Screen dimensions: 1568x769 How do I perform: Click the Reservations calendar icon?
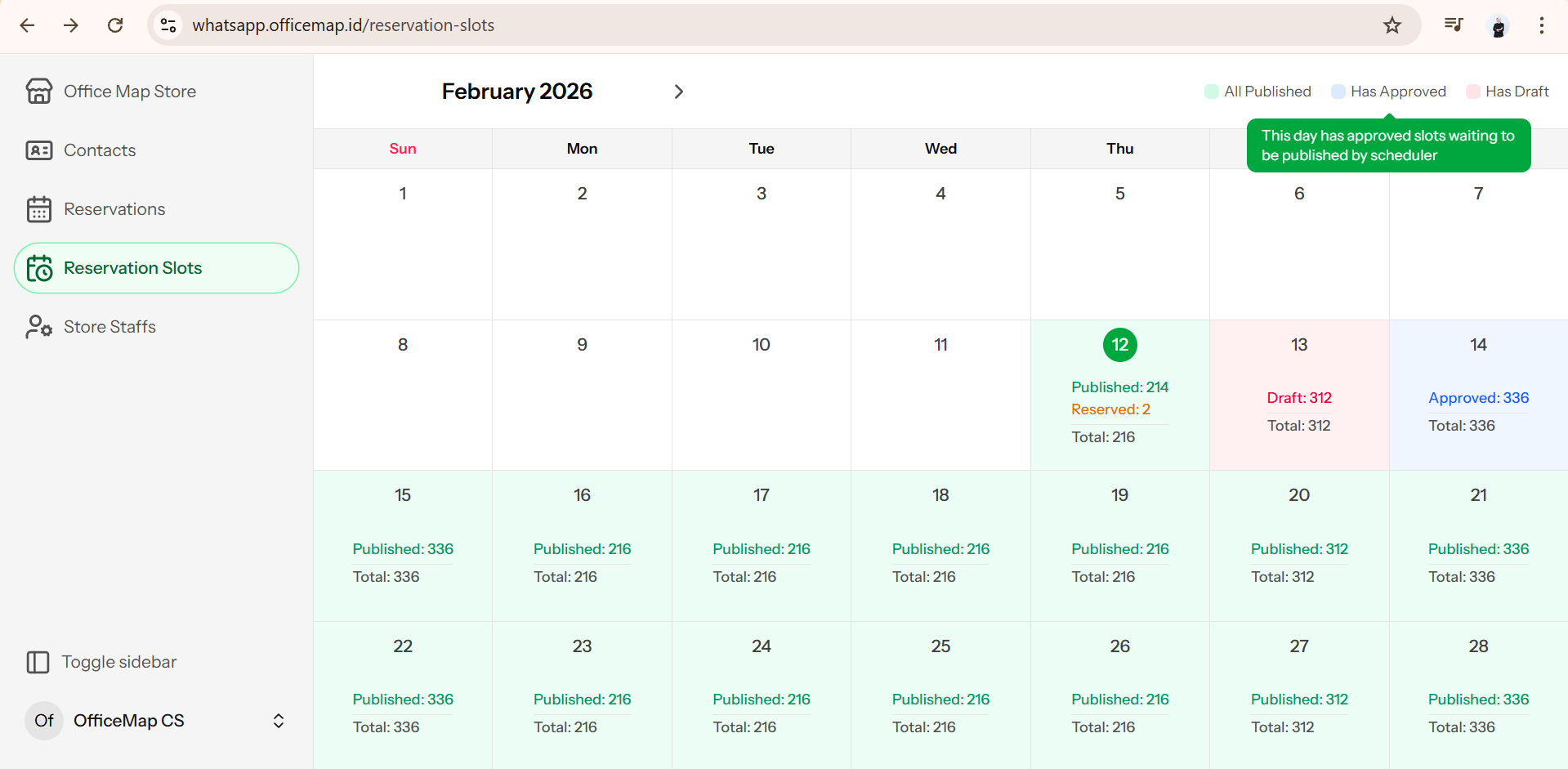[38, 209]
